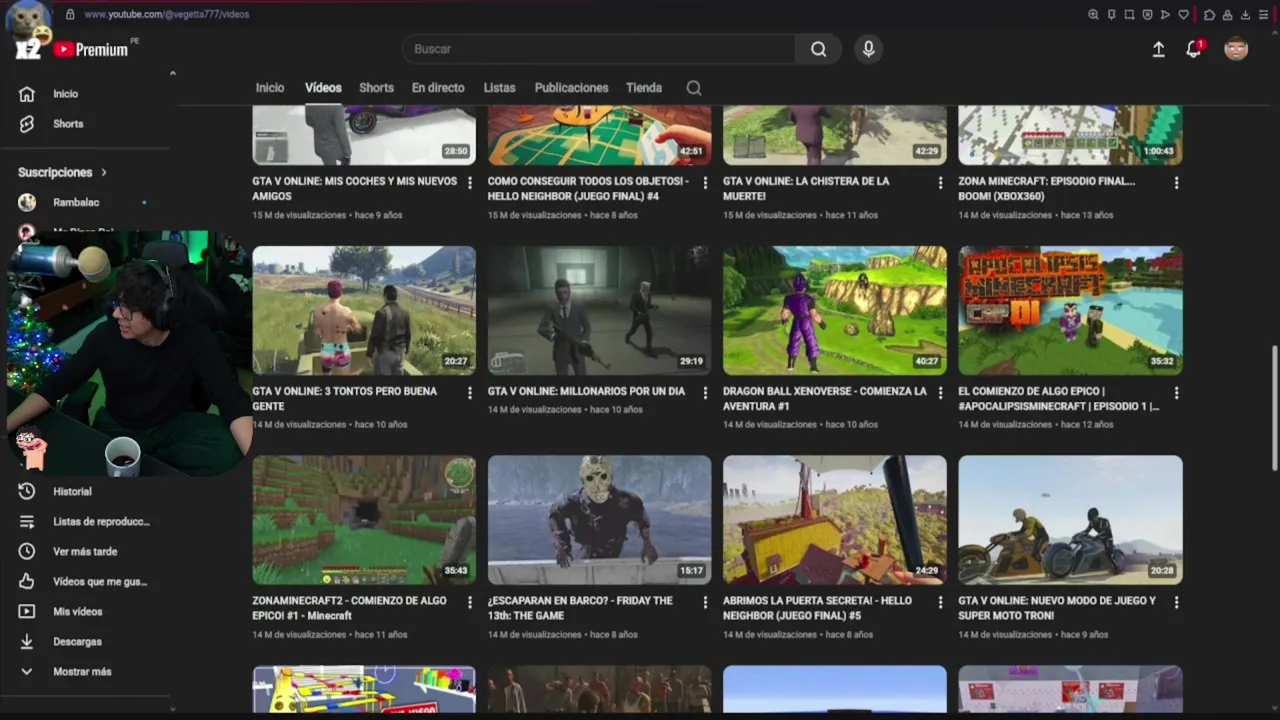Open video title GTA V ONLINE: 3 TONTOS PERO BUENA GENTE
The image size is (1280, 720).
345,399
